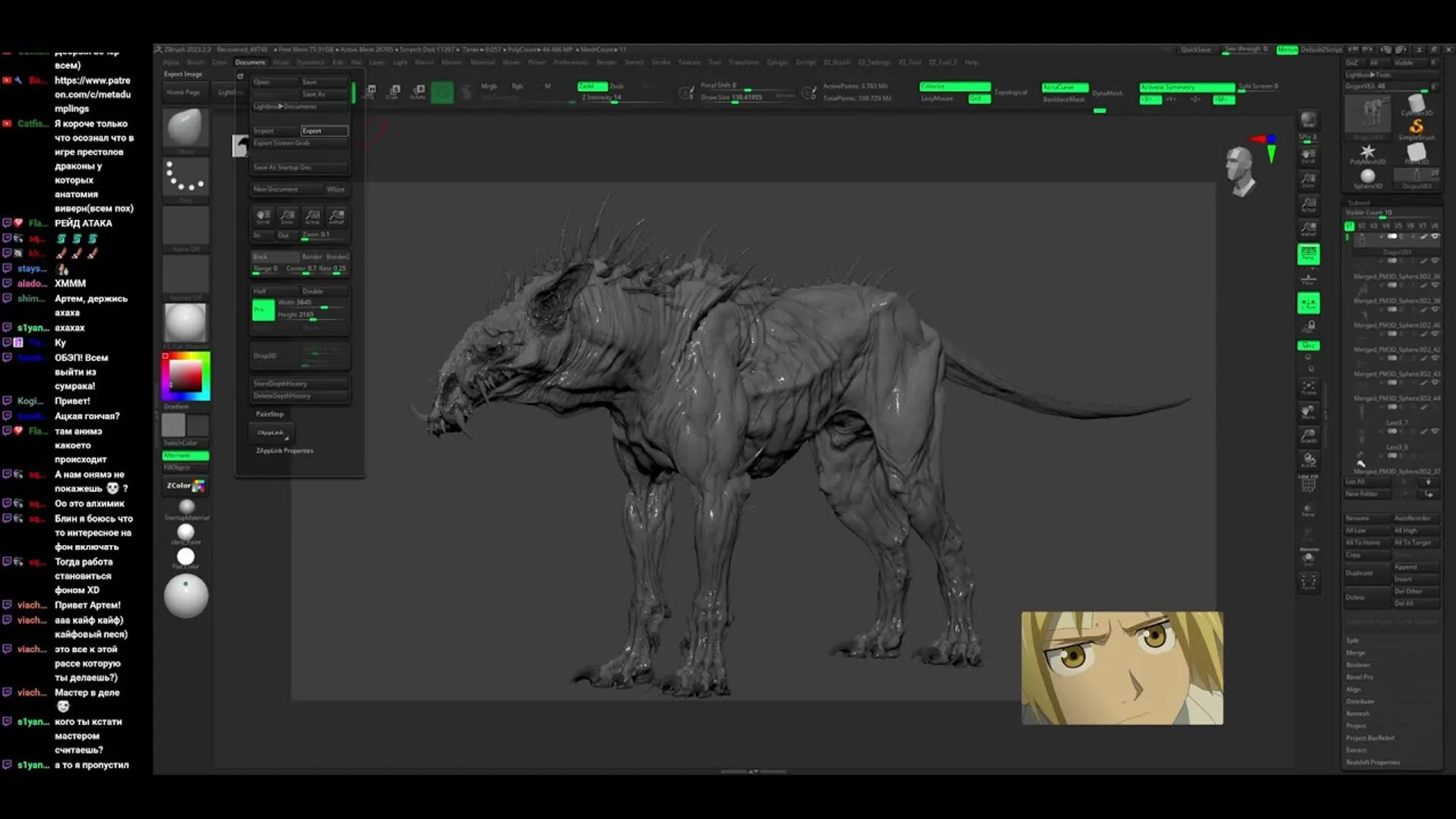
Task: Select the SimpleBrush tool icon
Action: [1416, 127]
